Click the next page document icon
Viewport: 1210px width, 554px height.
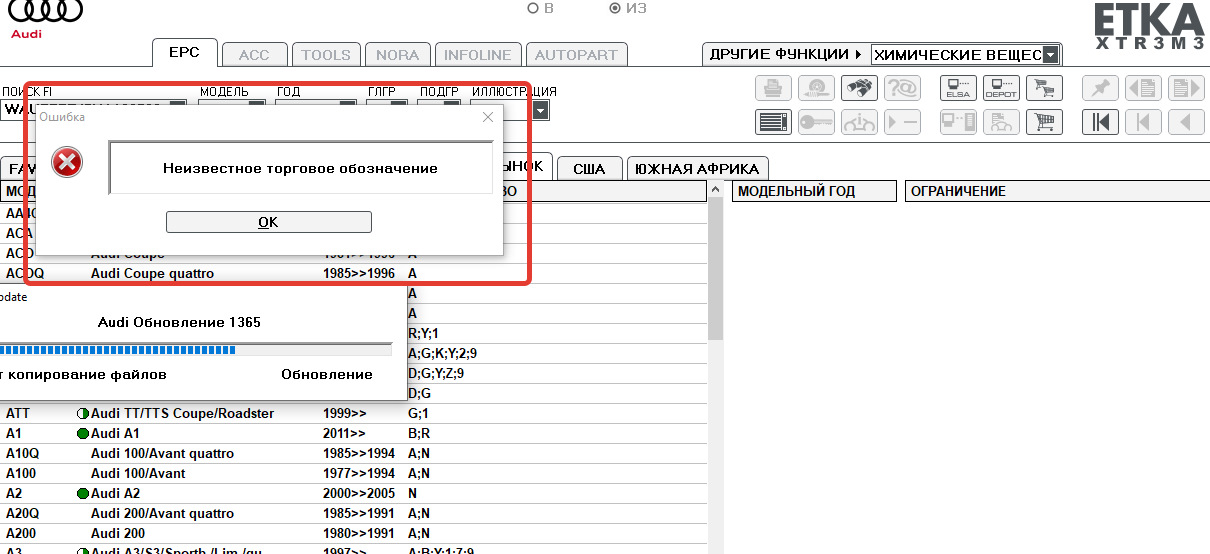[x=1186, y=89]
